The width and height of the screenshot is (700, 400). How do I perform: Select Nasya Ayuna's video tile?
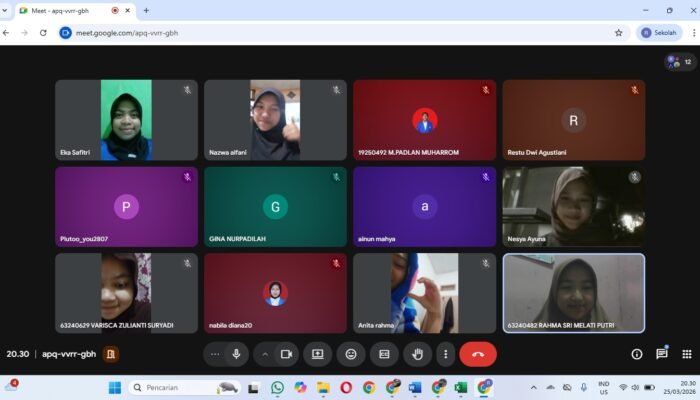point(573,206)
